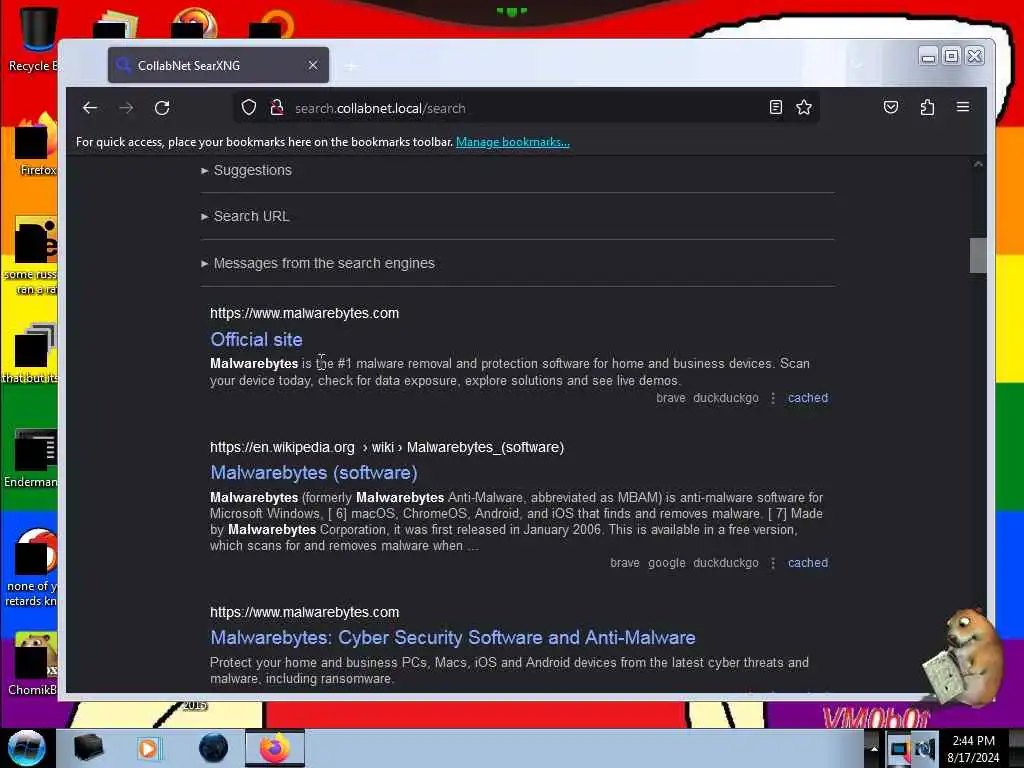Open the black box taskbar icon

point(88,748)
